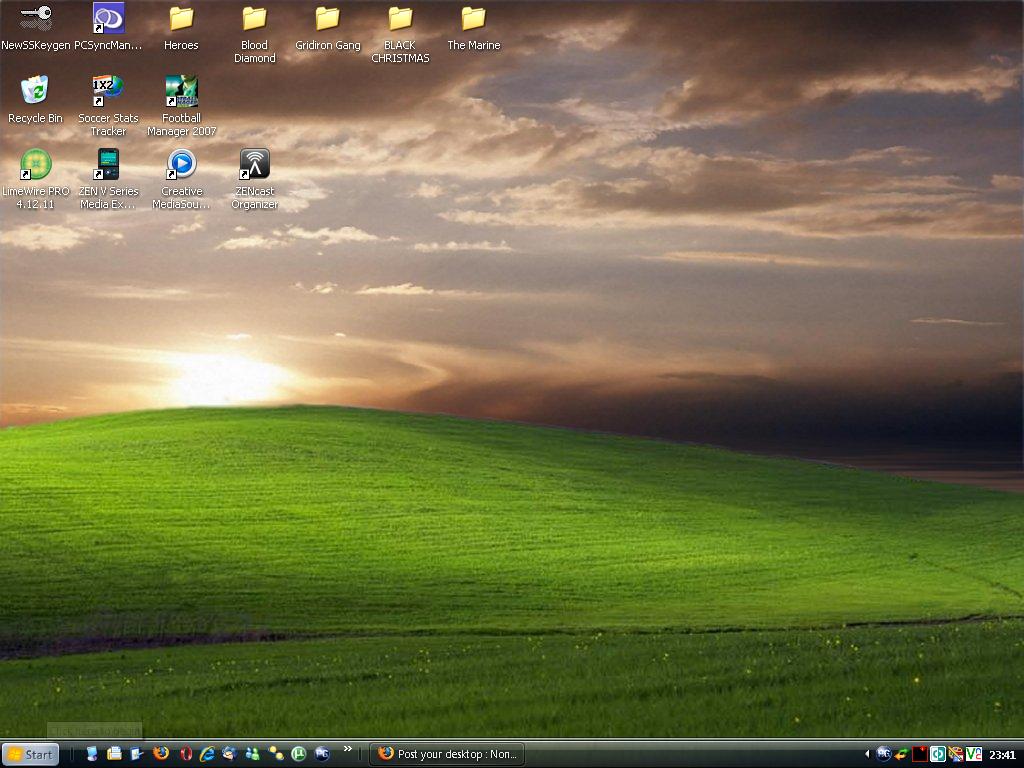Select the ZEN V Series Media Explorer shortcut

108,180
